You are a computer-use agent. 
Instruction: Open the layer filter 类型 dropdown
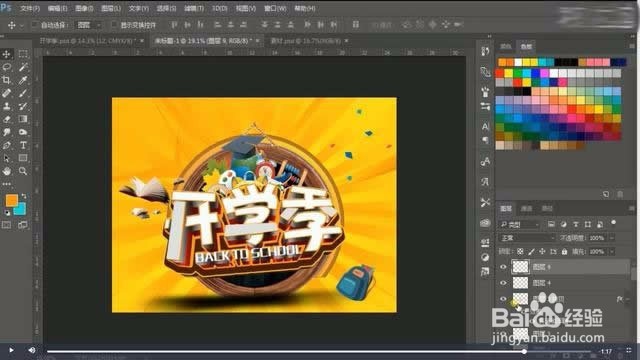click(519, 224)
